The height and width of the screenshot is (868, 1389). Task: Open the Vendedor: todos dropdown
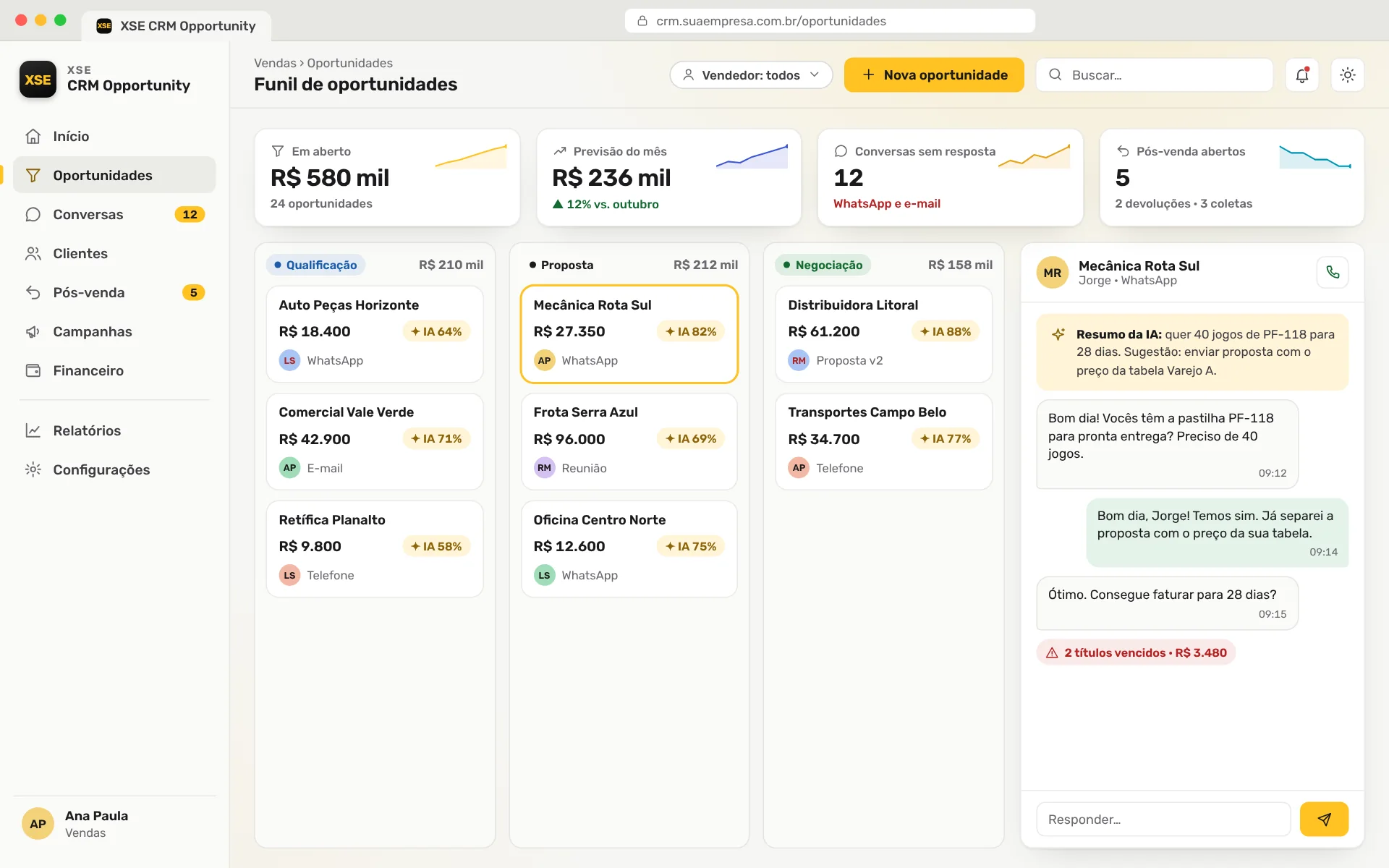[x=751, y=75]
